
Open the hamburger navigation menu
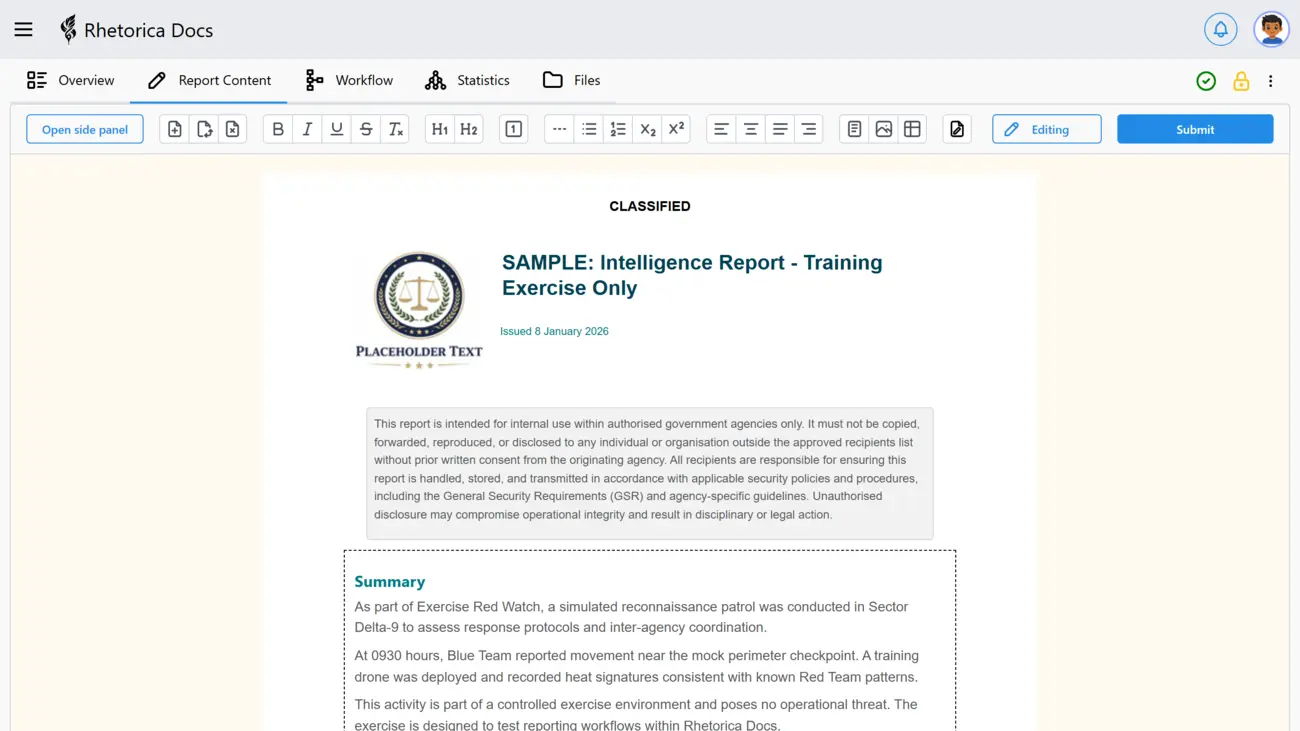(23, 29)
